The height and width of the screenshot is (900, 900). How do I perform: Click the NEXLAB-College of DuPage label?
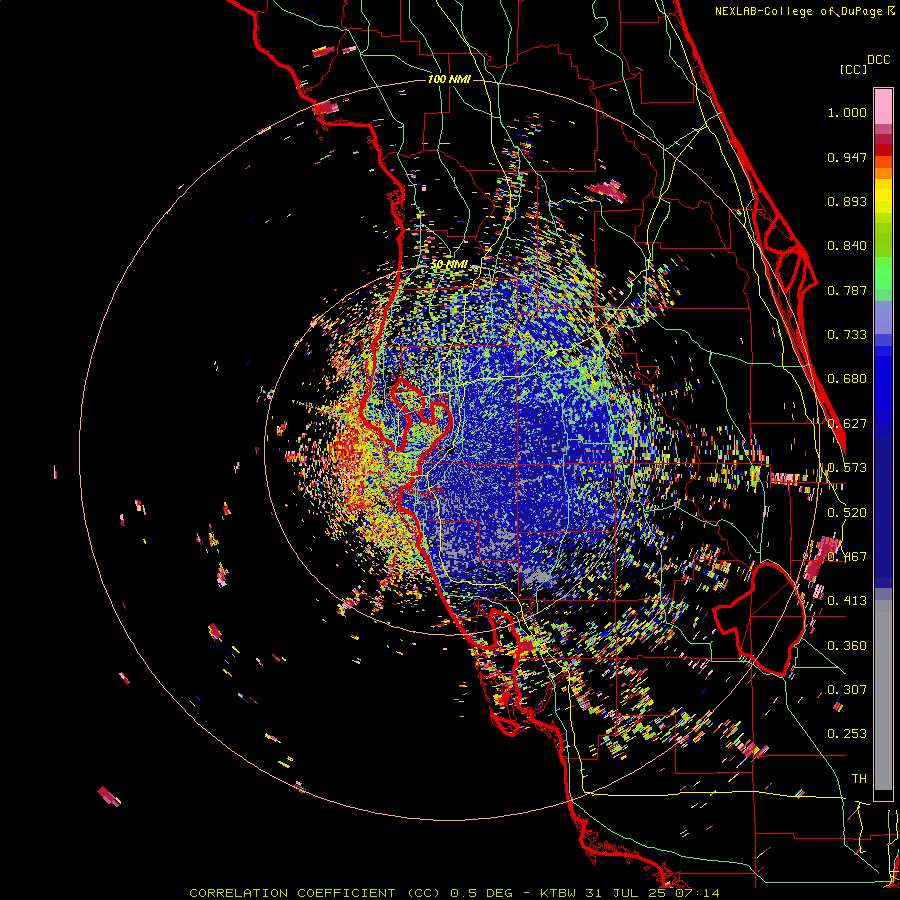coord(799,11)
